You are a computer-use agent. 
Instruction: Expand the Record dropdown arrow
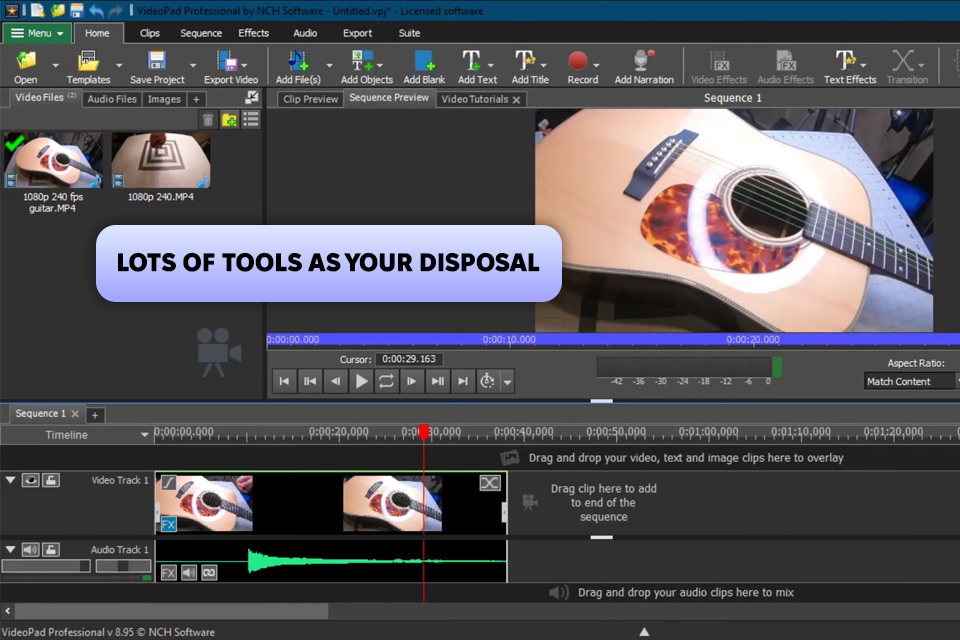click(x=596, y=66)
